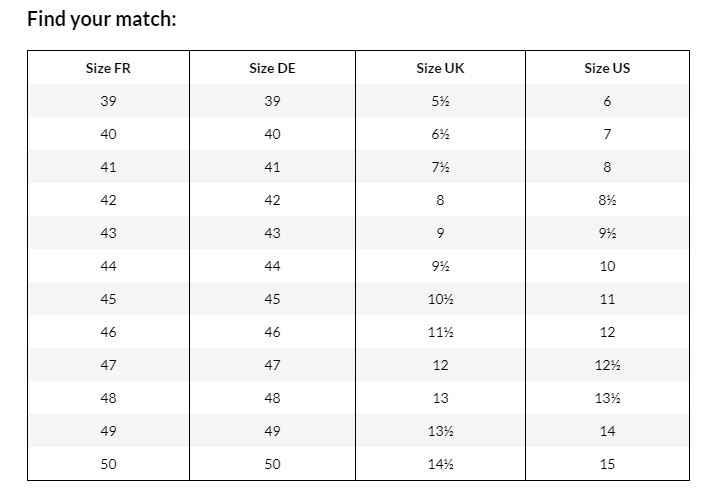Click the "Find your match:" heading
Screen dimensions: 702x497
101,19
